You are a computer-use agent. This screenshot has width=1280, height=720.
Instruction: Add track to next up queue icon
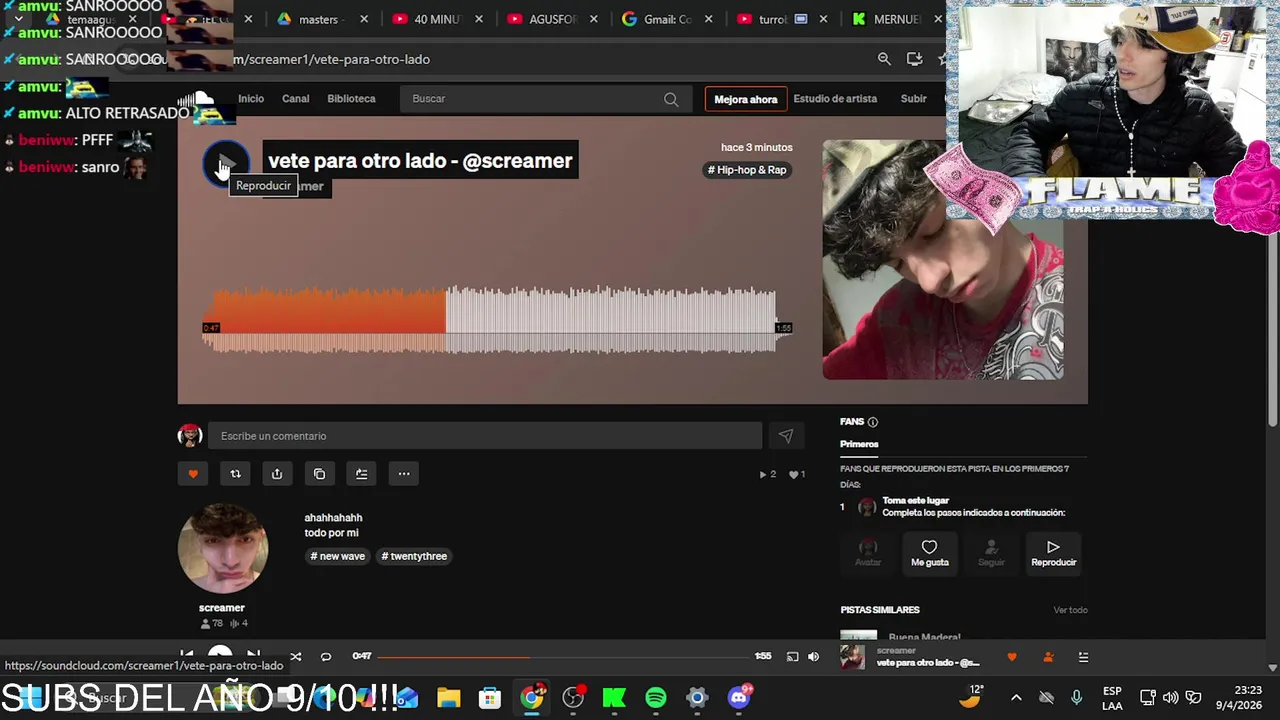pos(361,474)
